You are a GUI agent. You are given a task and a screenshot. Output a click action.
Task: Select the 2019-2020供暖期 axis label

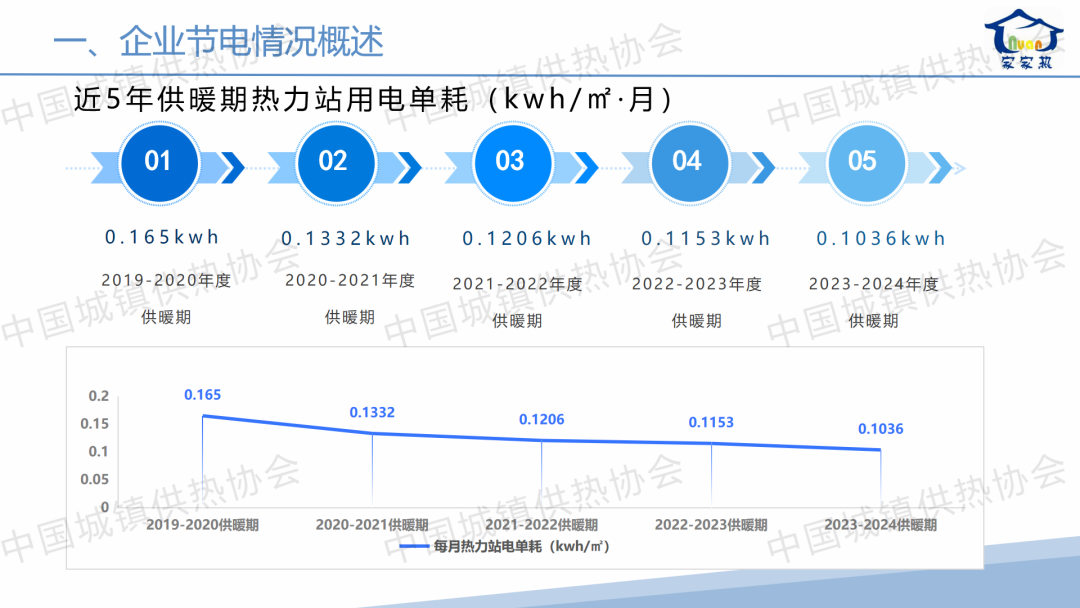(202, 525)
